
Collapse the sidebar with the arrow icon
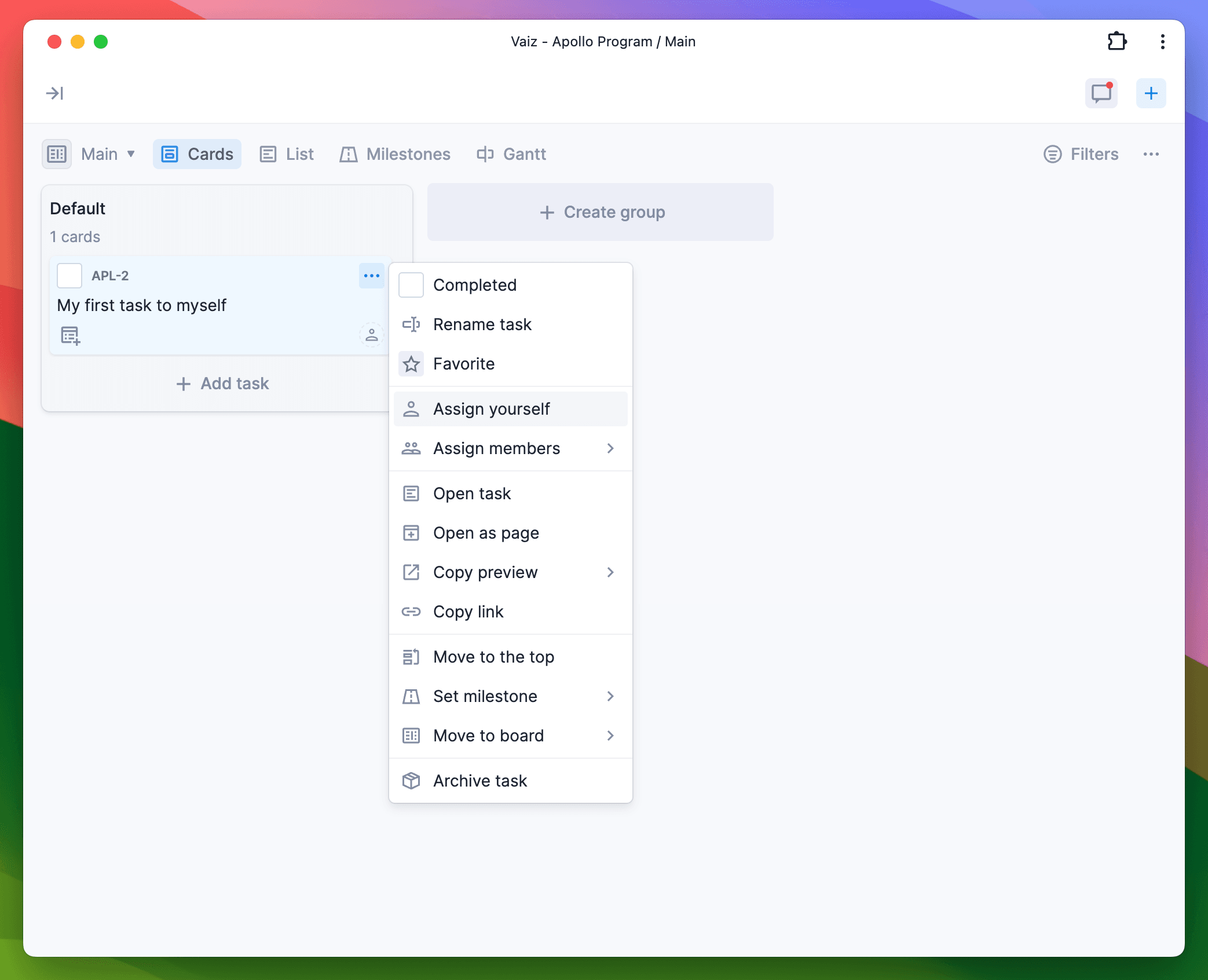(x=54, y=93)
